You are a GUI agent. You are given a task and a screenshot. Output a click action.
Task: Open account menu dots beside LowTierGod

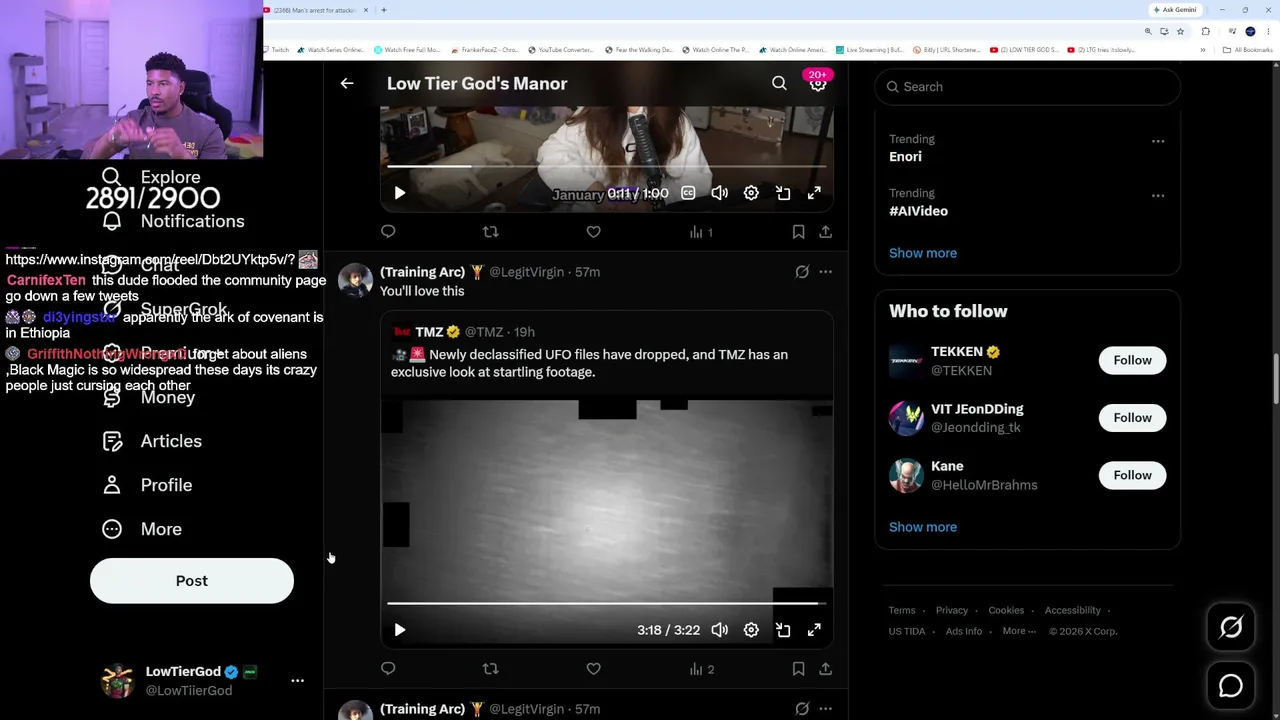[x=297, y=680]
